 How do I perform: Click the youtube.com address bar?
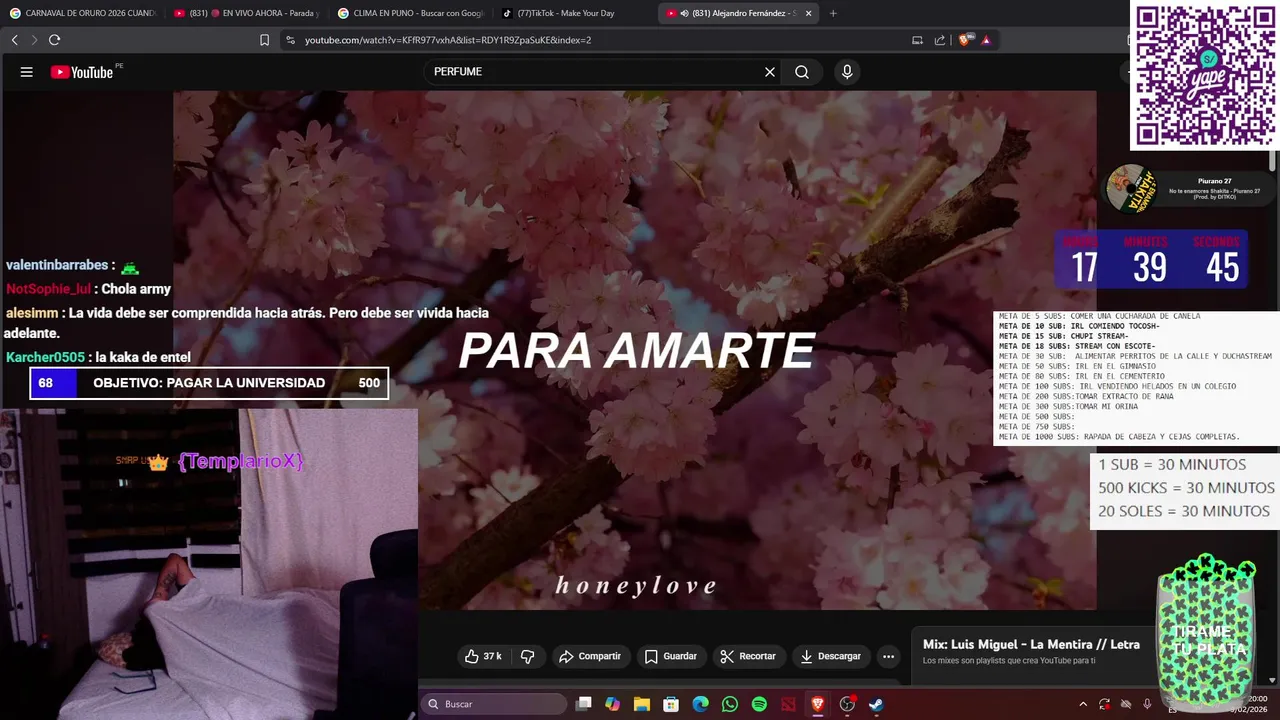[590, 40]
